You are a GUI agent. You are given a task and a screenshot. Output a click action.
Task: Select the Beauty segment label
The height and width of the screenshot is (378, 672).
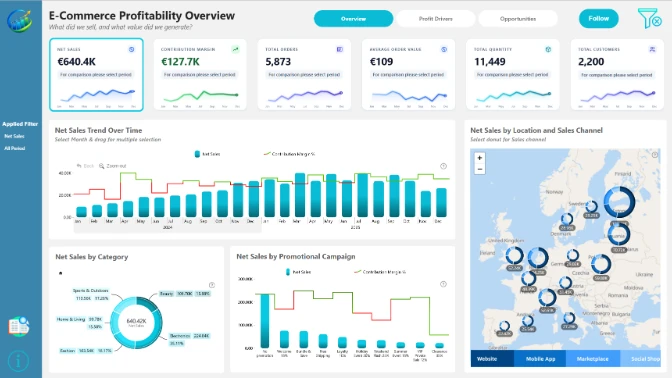tap(166, 294)
